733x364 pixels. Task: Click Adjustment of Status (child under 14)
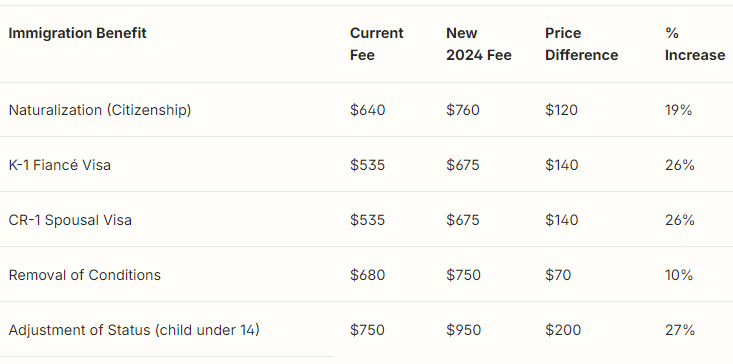[134, 330]
